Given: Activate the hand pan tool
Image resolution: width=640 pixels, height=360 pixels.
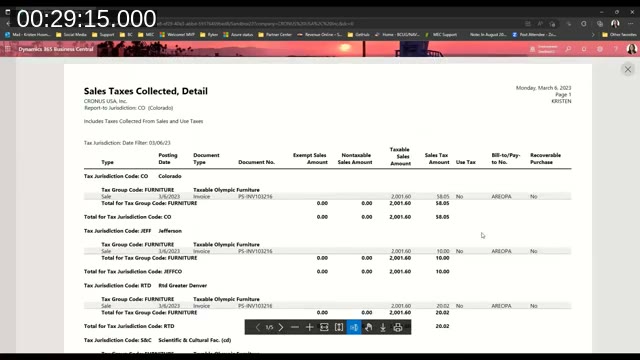Looking at the screenshot, I should [x=369, y=327].
